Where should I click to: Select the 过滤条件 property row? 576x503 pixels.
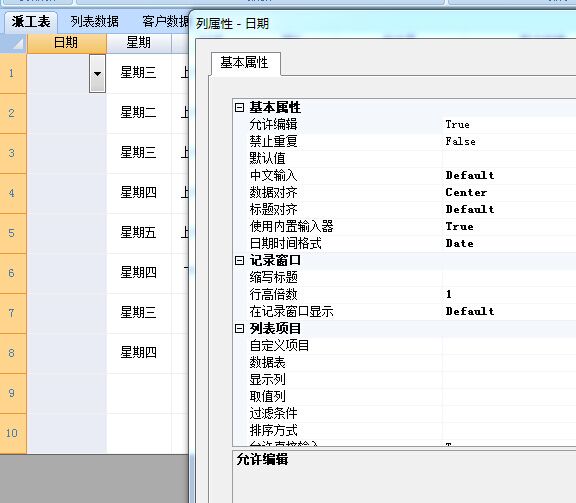[x=411, y=413]
